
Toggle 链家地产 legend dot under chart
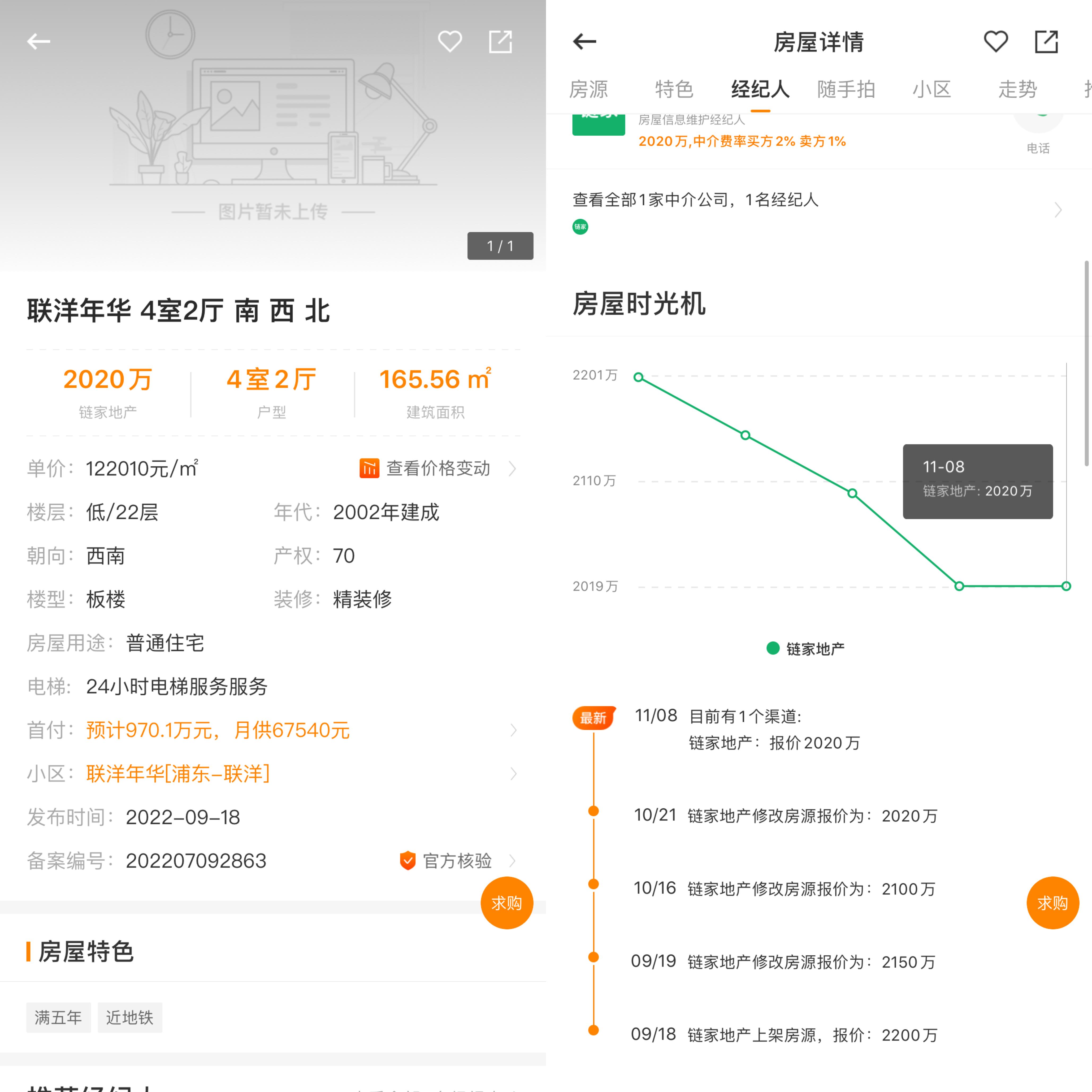click(x=773, y=648)
